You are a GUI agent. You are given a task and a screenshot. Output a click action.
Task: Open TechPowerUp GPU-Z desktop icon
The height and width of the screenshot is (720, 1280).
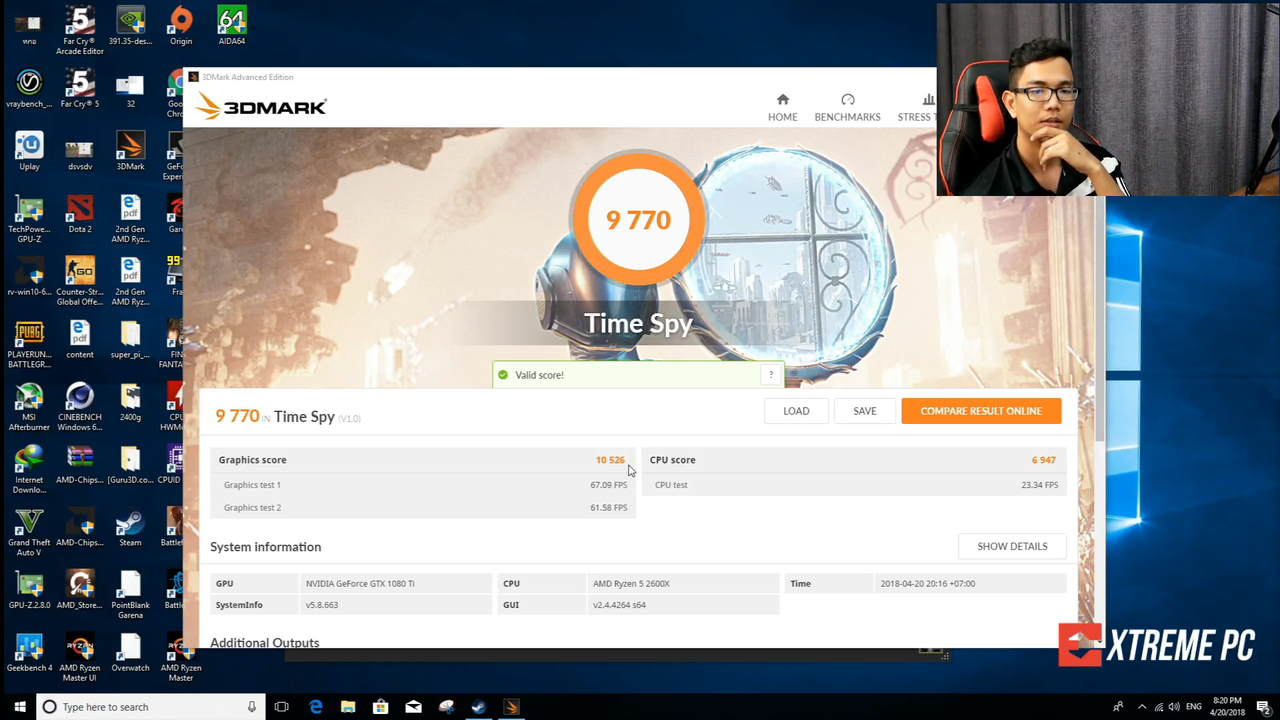29,219
